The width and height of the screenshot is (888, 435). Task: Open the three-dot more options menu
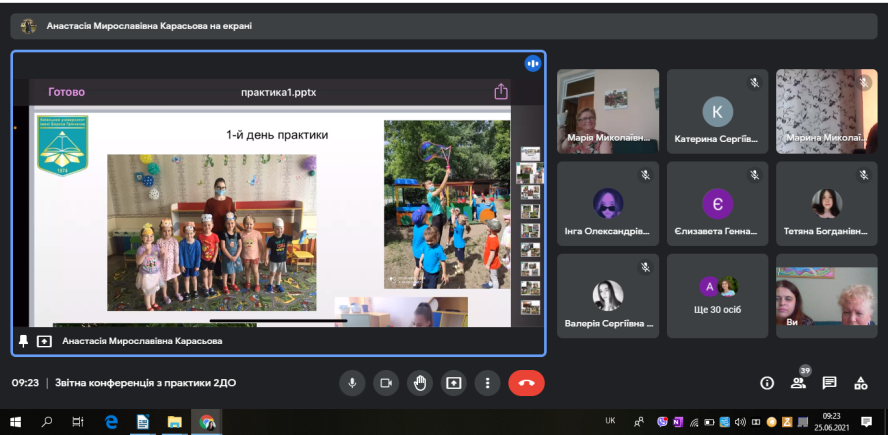coord(487,382)
